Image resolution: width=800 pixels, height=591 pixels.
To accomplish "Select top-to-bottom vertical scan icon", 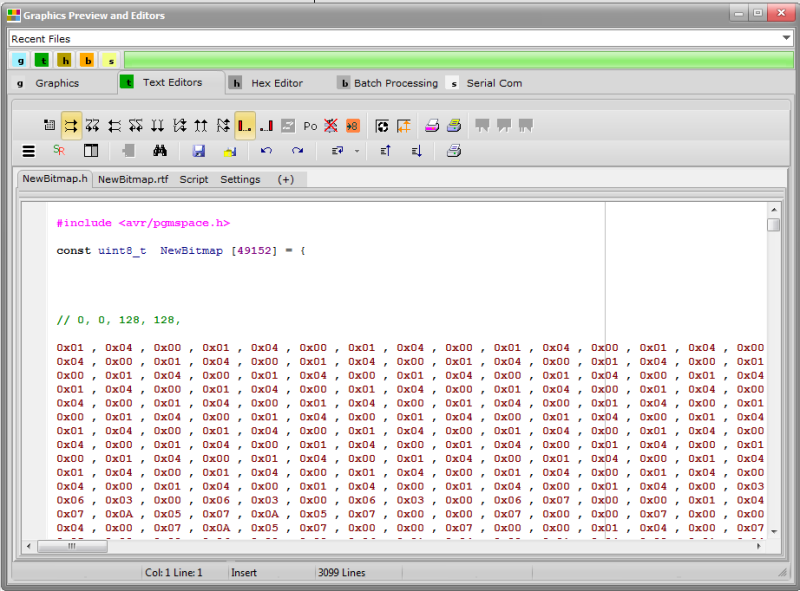I will 158,126.
